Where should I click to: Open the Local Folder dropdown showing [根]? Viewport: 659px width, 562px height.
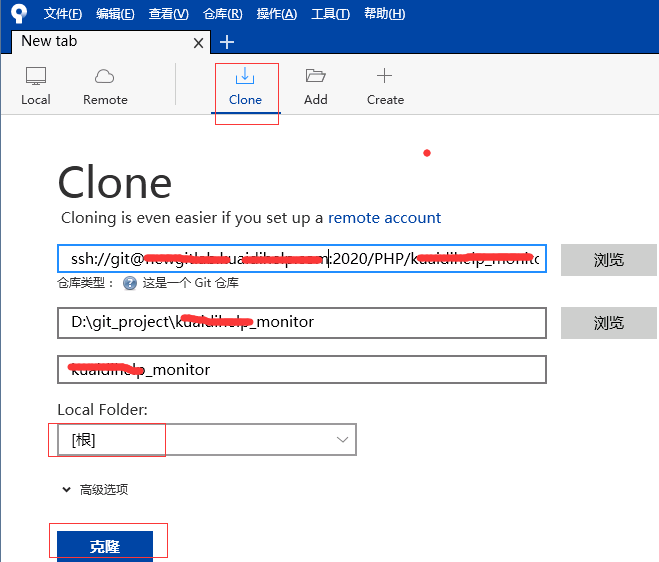point(207,440)
